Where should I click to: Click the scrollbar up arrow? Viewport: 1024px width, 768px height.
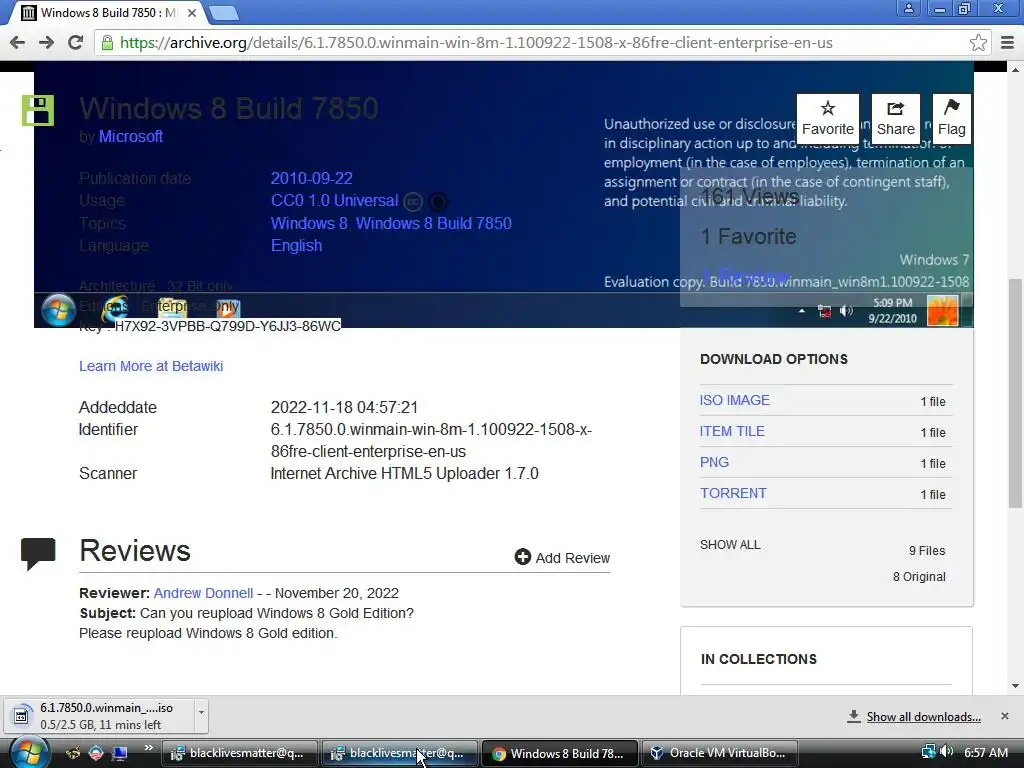pos(1015,69)
